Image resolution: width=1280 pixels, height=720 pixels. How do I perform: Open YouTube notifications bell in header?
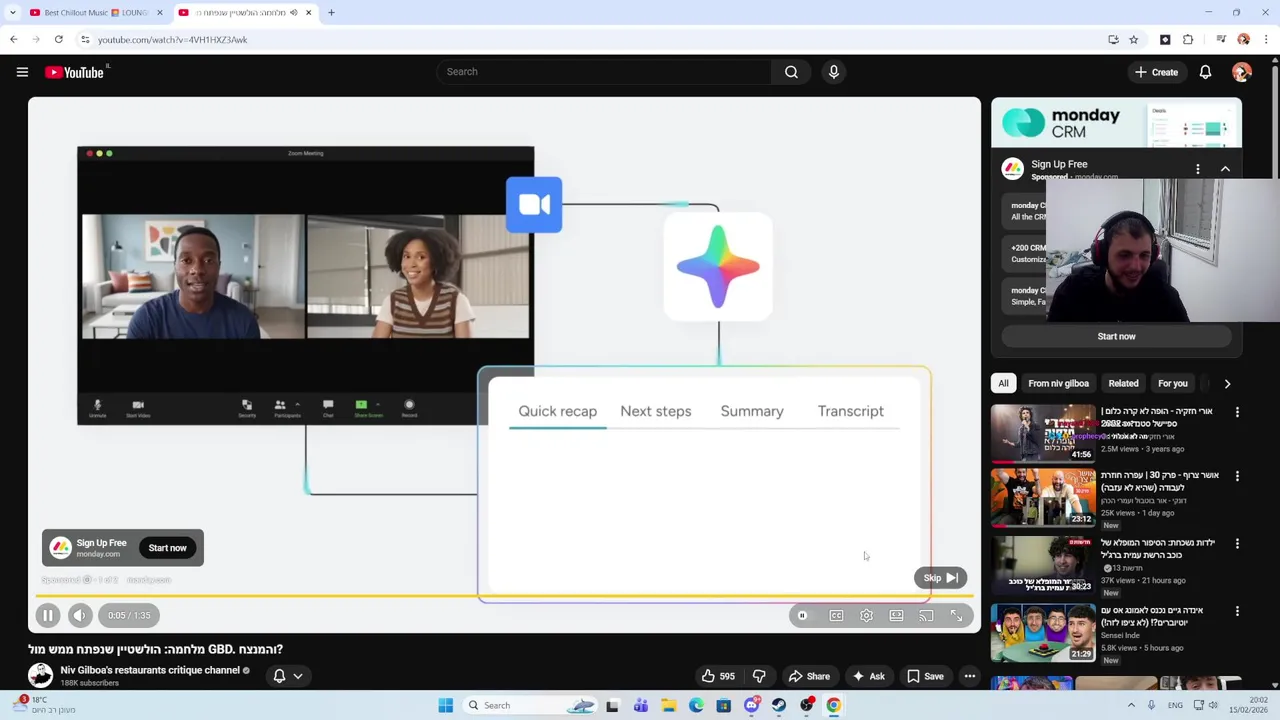[1205, 72]
